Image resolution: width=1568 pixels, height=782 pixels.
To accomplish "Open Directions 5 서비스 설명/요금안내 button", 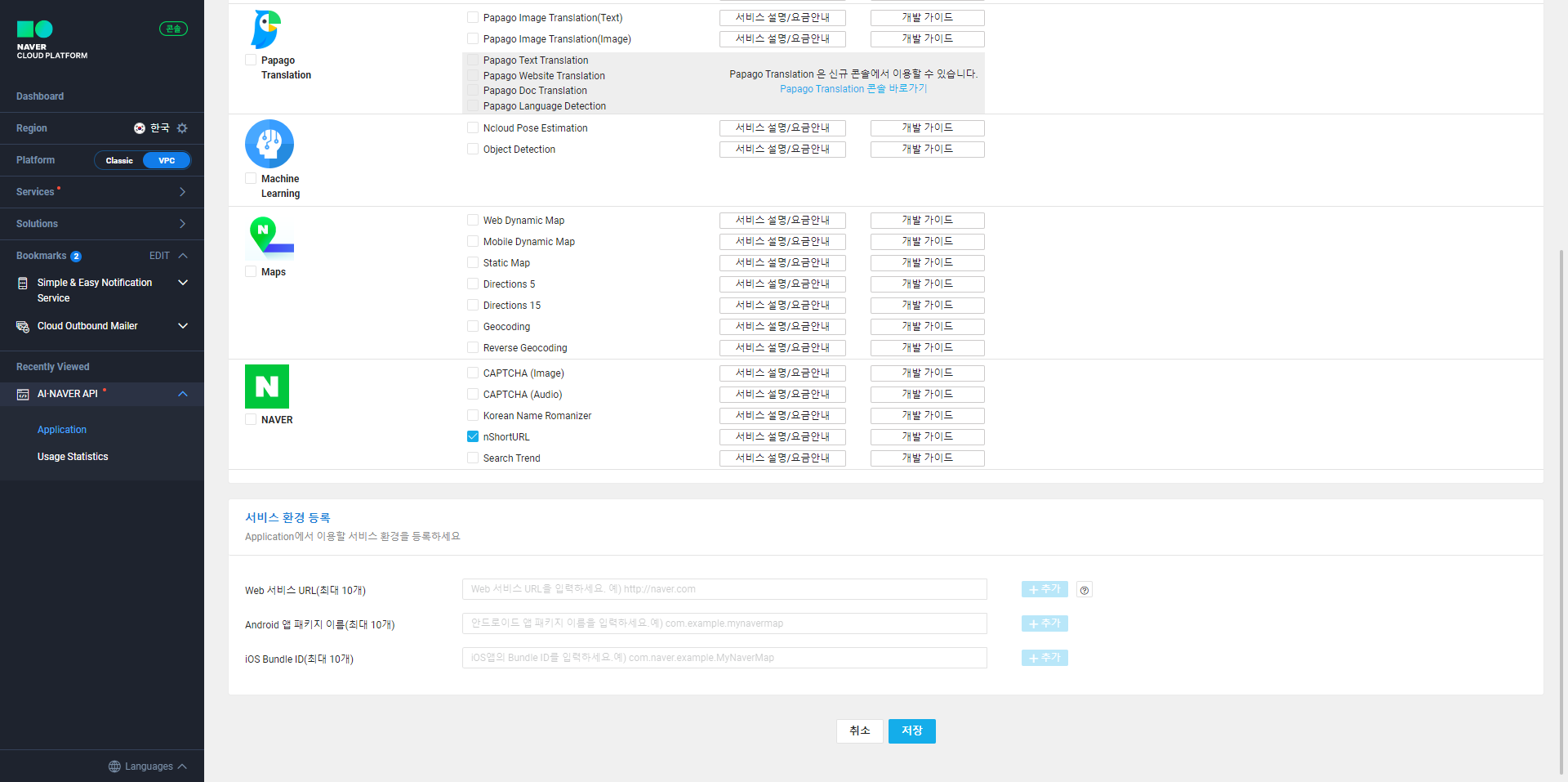I will [782, 284].
